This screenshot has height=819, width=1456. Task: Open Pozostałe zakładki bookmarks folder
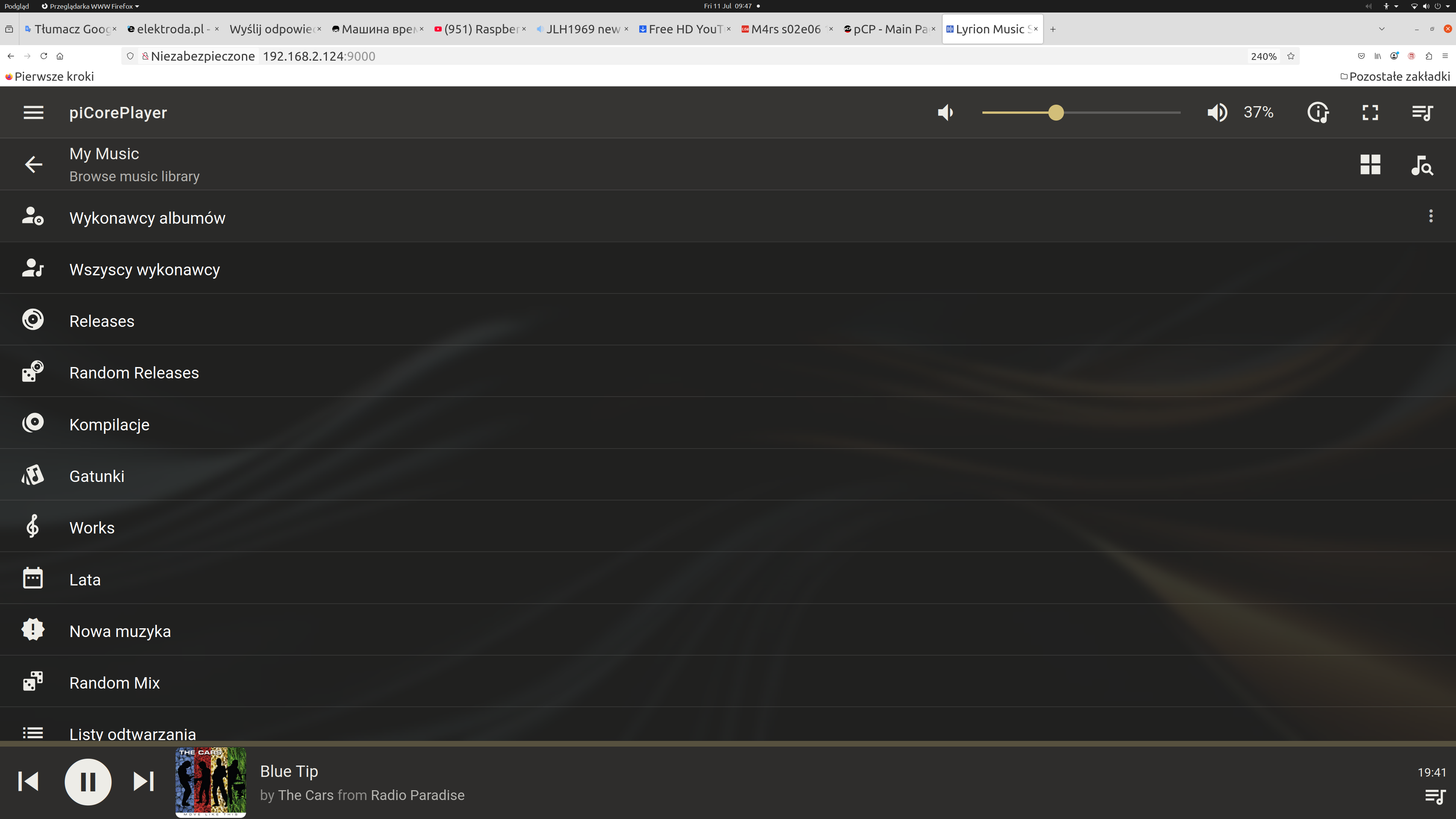click(x=1395, y=76)
